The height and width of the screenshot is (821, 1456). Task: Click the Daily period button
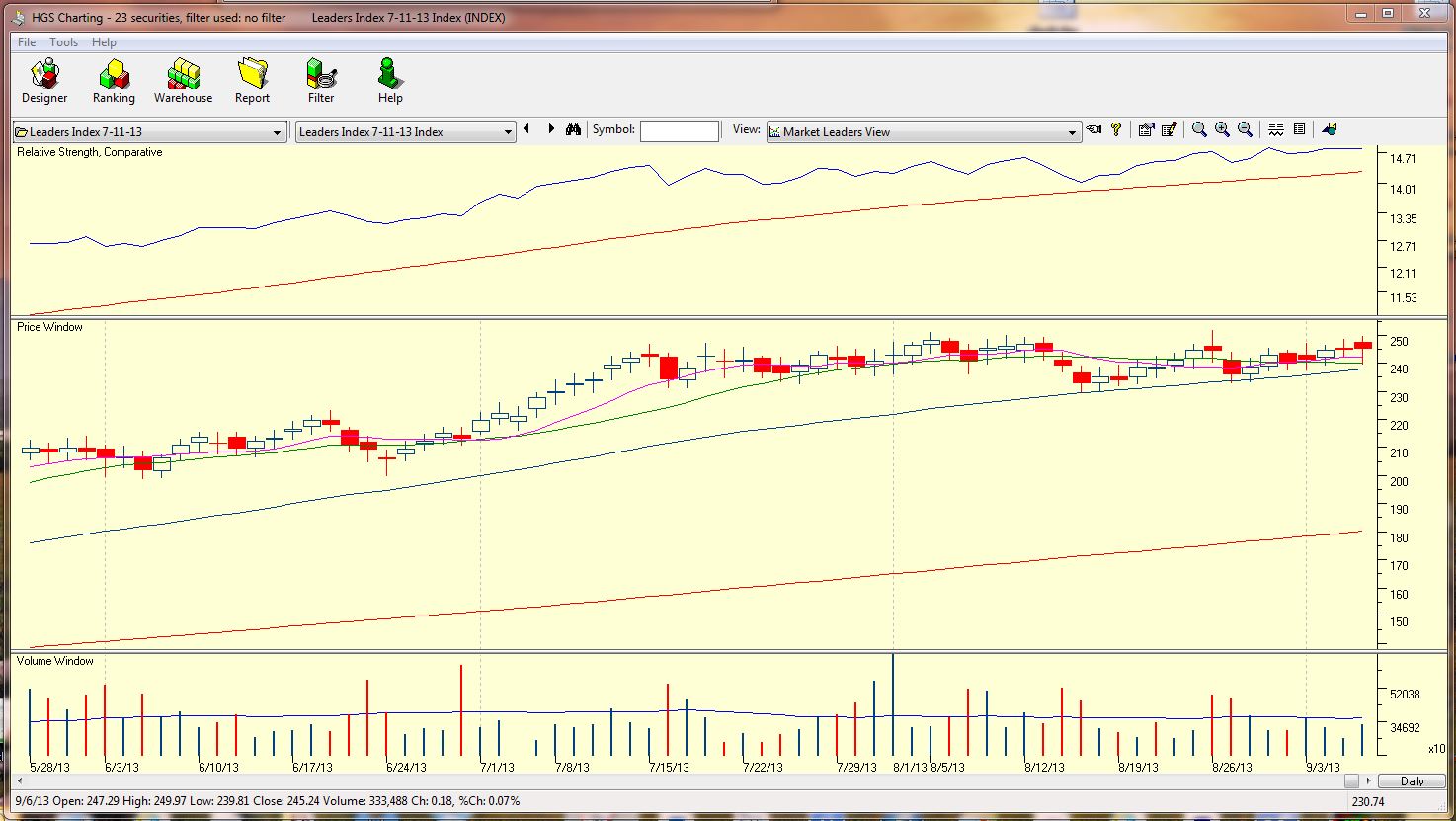click(x=1413, y=781)
